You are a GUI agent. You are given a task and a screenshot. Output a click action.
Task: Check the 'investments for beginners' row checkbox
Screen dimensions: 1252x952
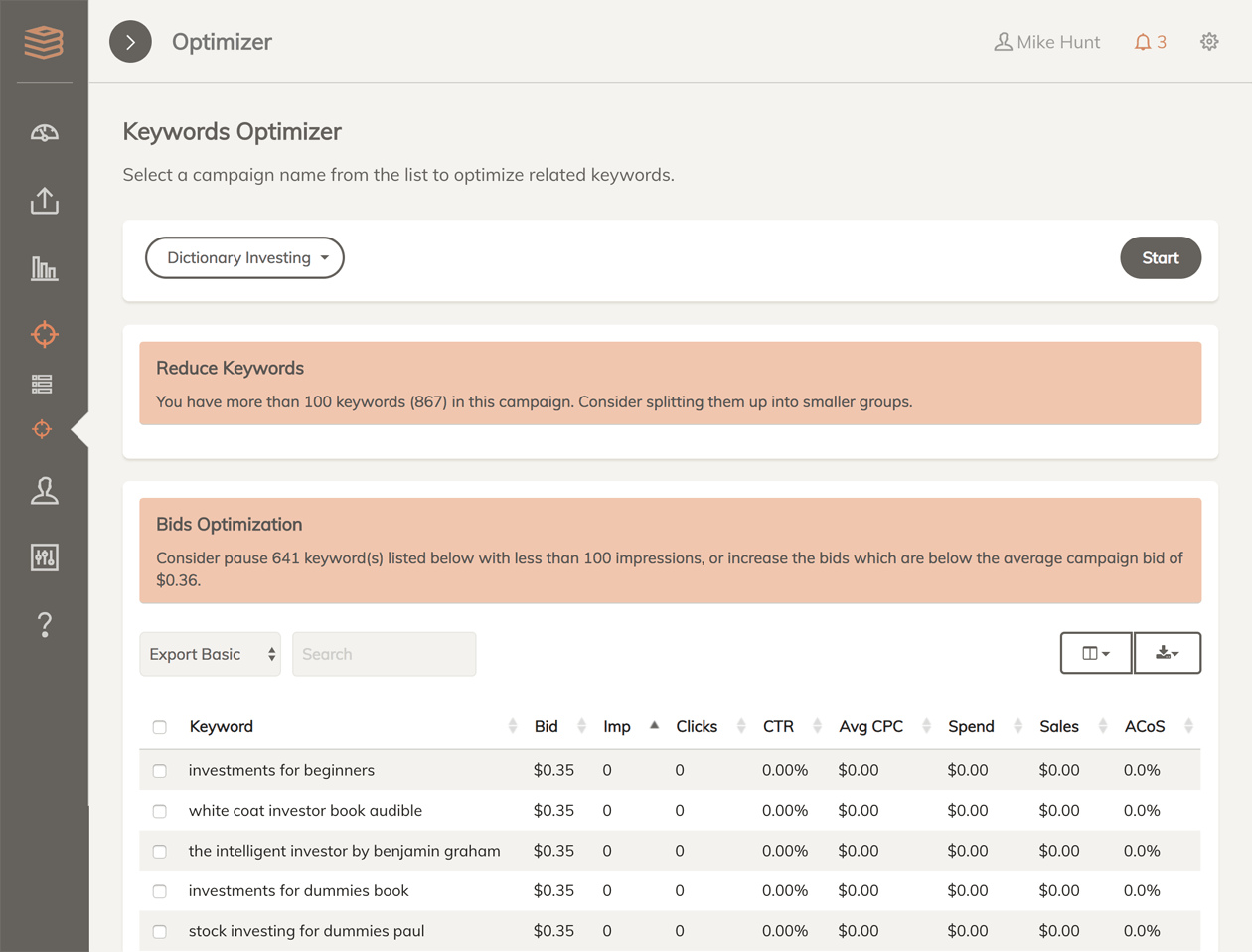tap(160, 771)
